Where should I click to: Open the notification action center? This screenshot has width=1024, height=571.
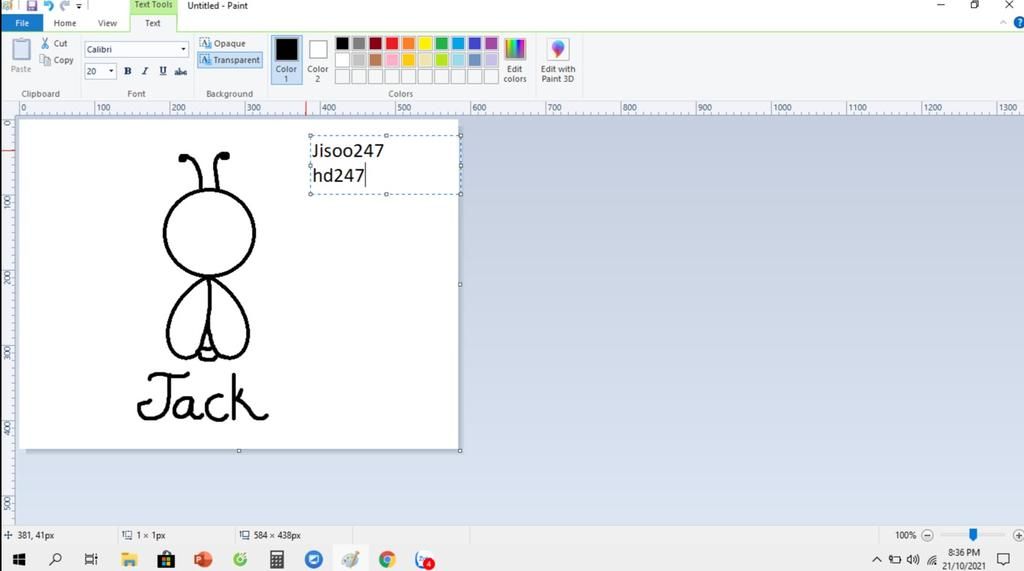[1003, 559]
